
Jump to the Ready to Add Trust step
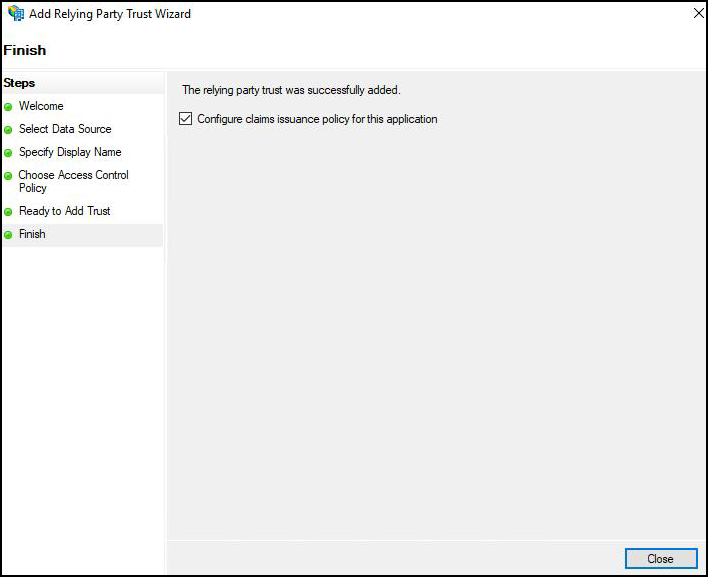coord(65,211)
